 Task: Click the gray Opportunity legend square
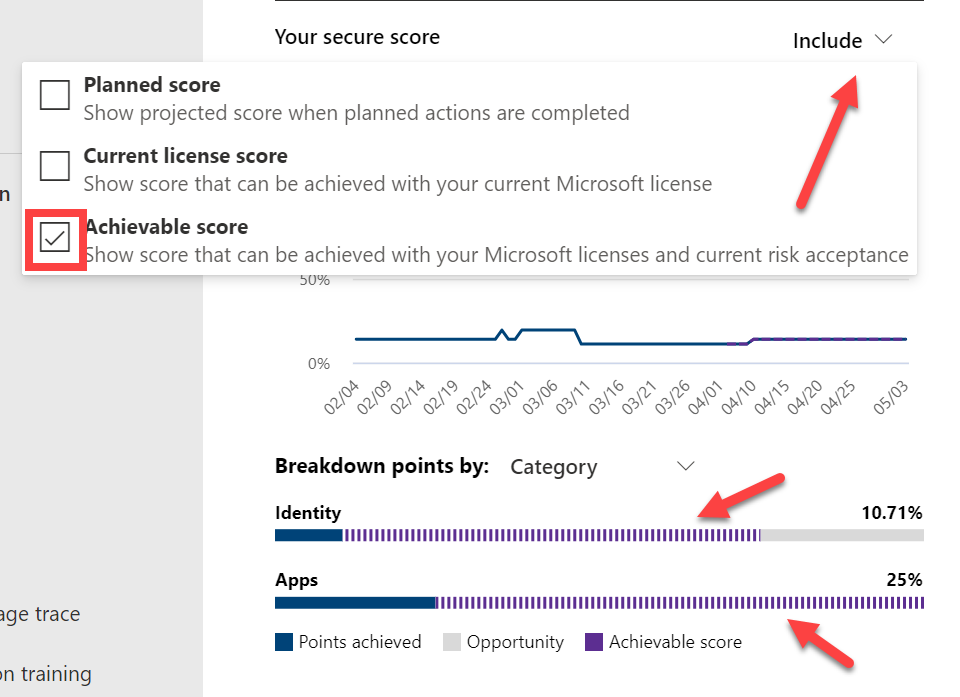(451, 642)
